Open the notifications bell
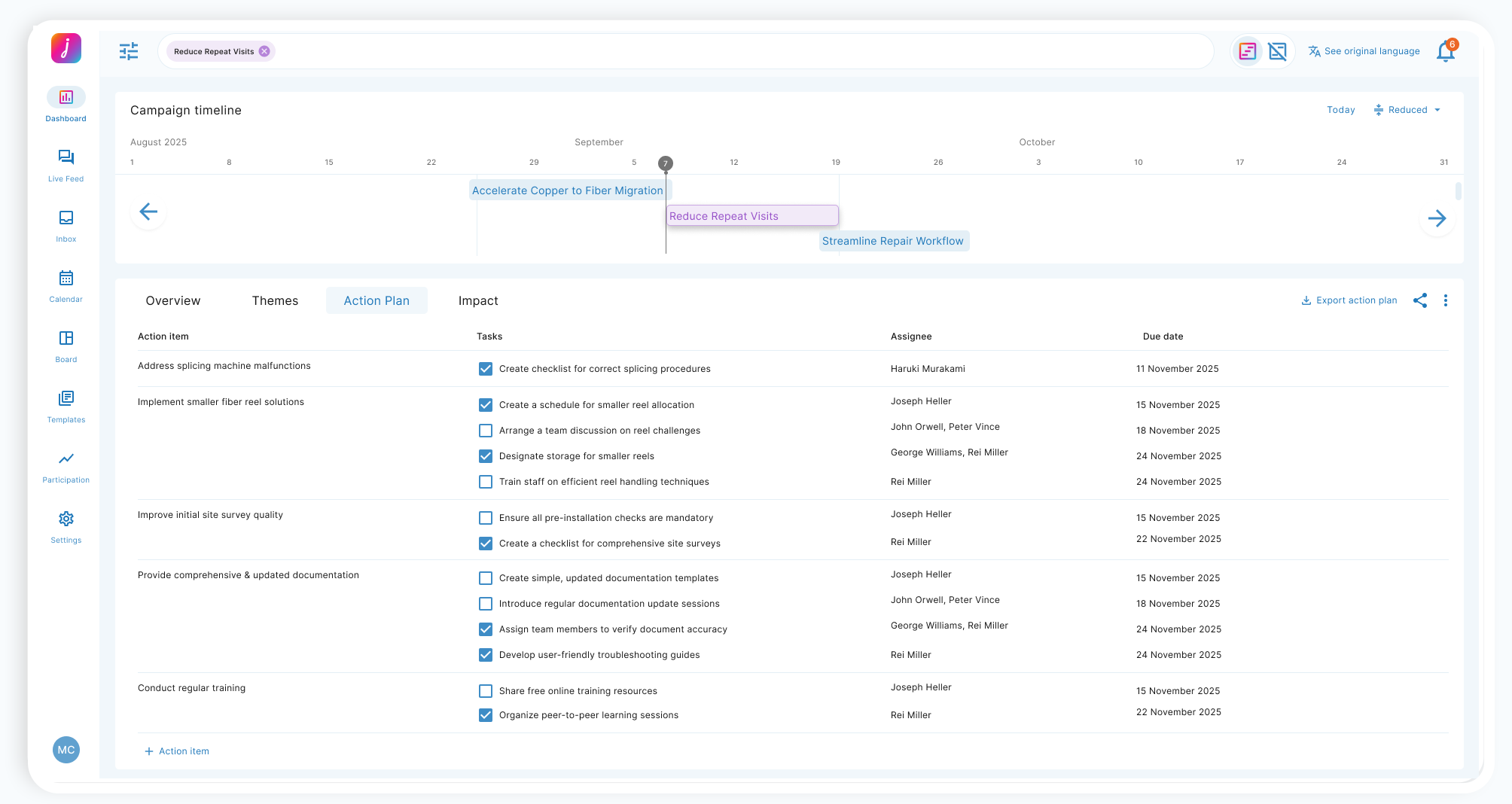This screenshot has width=1512, height=804. (1445, 52)
